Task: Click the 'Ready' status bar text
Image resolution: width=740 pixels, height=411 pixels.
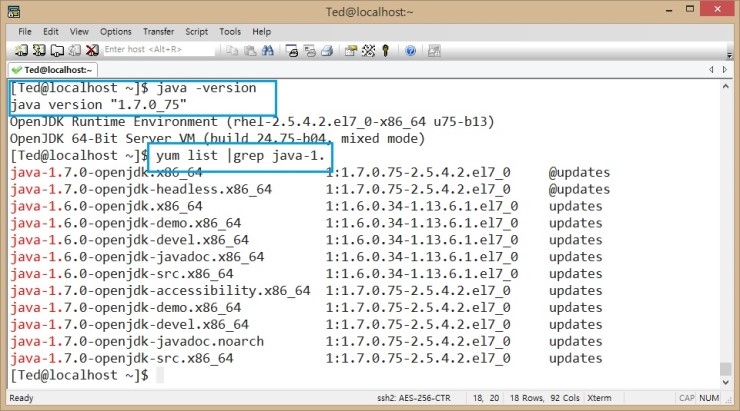Action: tap(21, 398)
